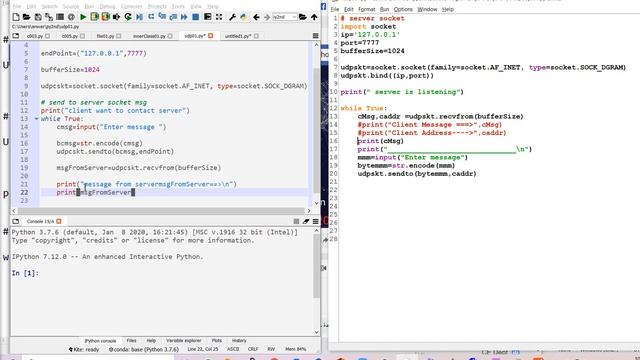Click the Run current cell icon
Screen dimensions: 640x360
(94, 17)
